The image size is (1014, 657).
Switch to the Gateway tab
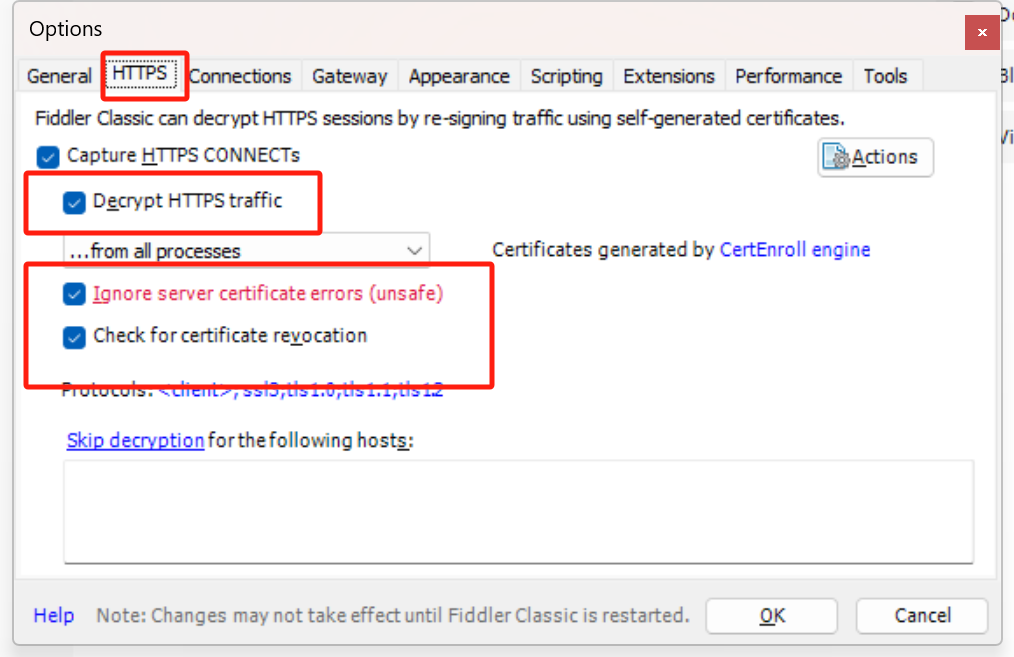click(350, 76)
